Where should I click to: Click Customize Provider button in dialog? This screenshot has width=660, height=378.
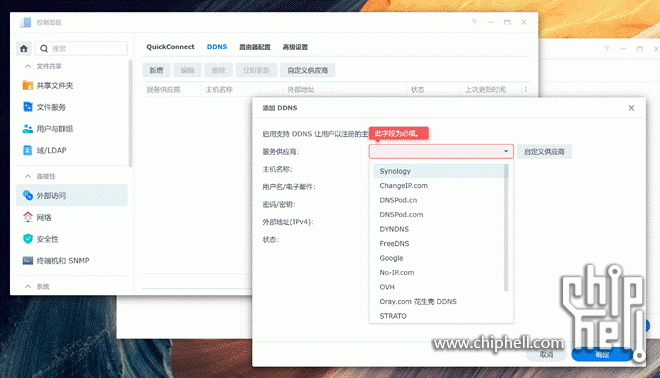(x=544, y=152)
